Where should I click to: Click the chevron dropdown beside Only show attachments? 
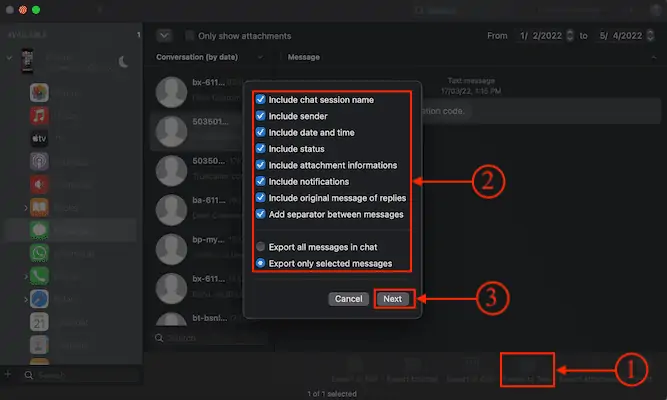[x=165, y=35]
